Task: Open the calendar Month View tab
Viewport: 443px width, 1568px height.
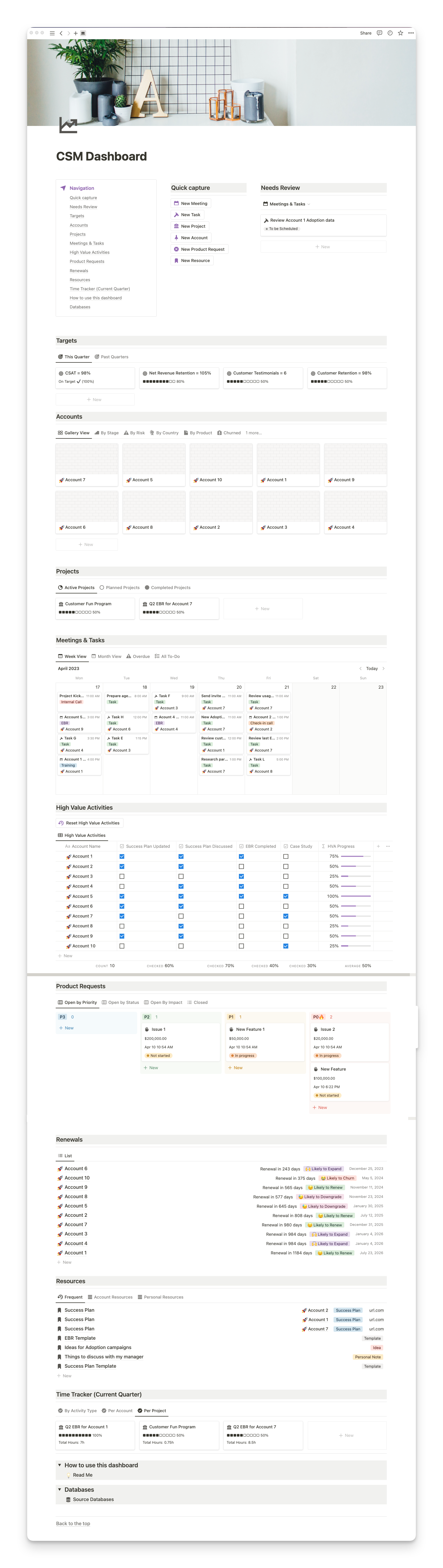Action: coord(106,656)
